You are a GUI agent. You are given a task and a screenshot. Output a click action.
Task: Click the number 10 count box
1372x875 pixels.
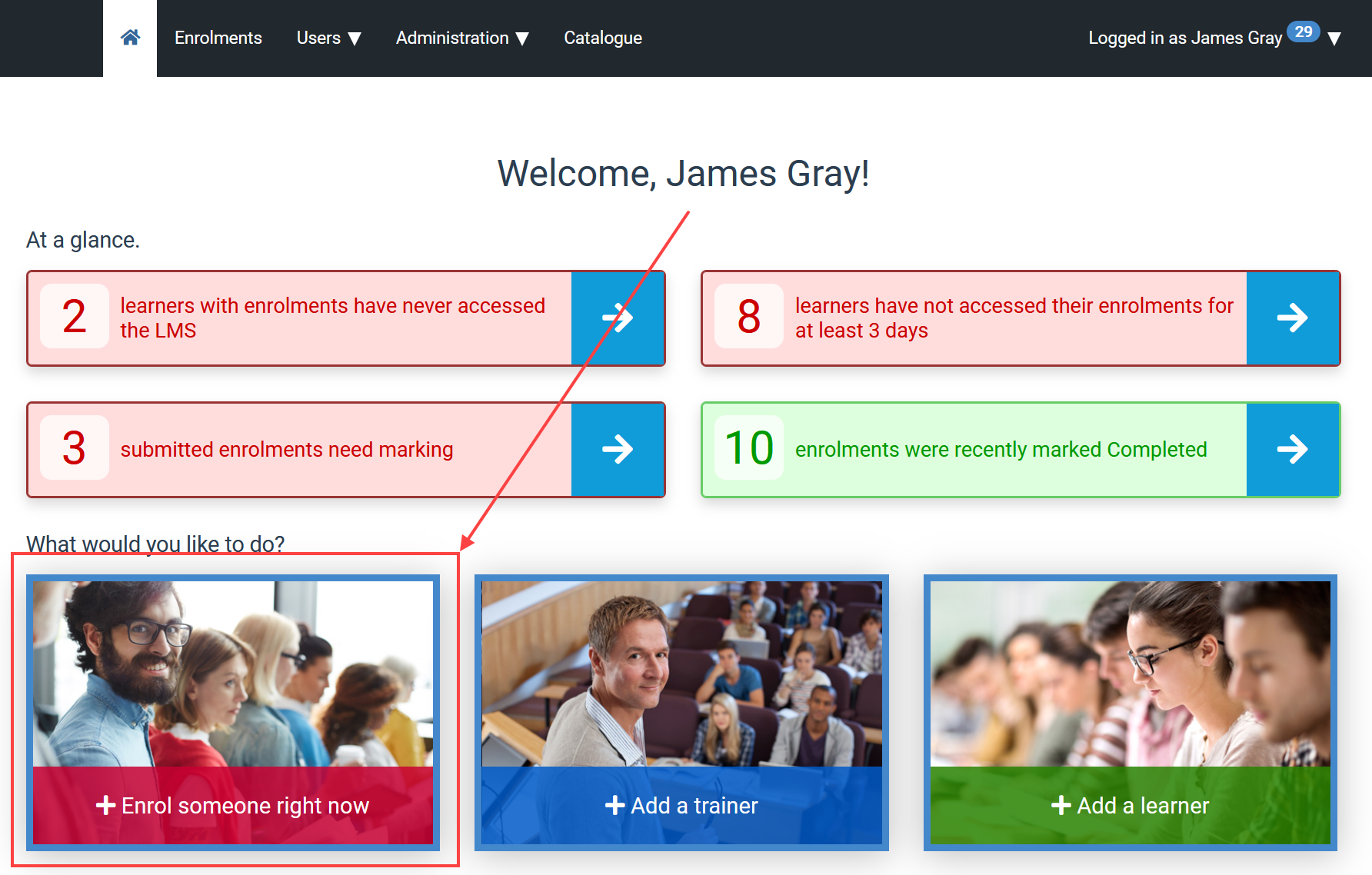749,447
